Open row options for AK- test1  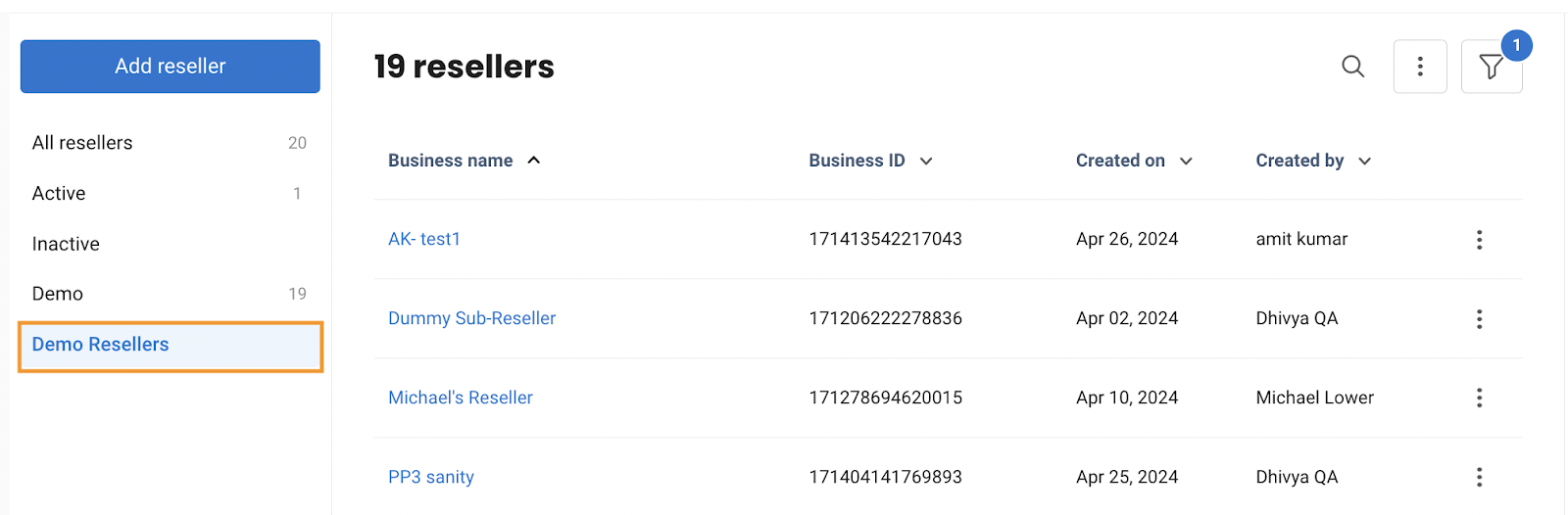(1479, 240)
